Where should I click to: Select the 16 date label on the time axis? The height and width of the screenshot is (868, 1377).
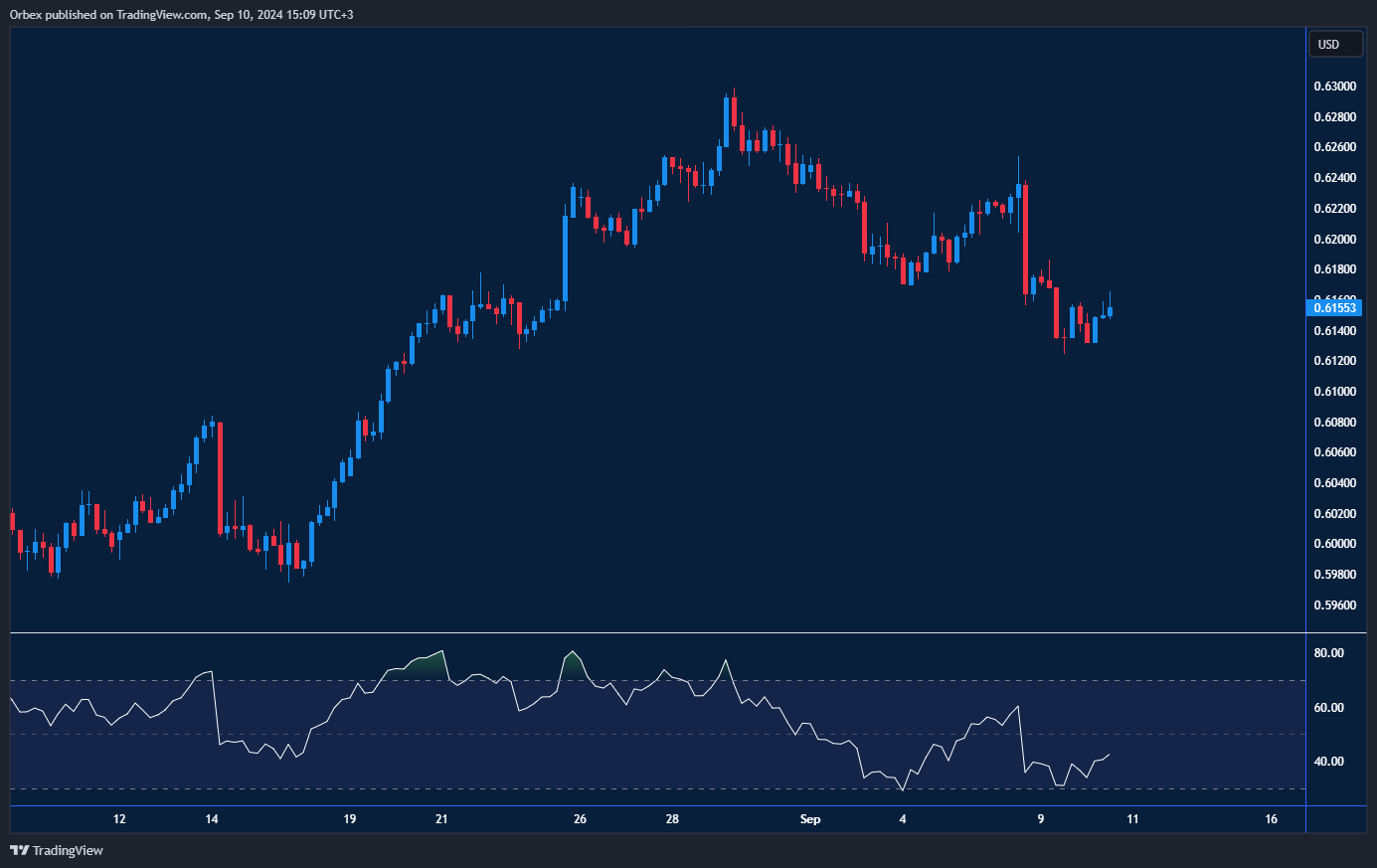[1271, 819]
